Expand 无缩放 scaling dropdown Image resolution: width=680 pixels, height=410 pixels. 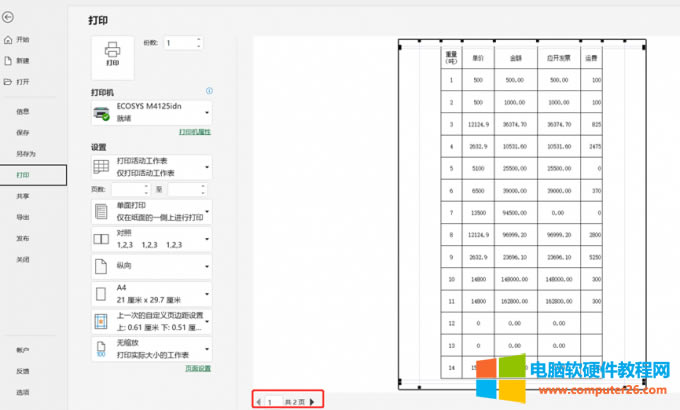[x=151, y=349]
